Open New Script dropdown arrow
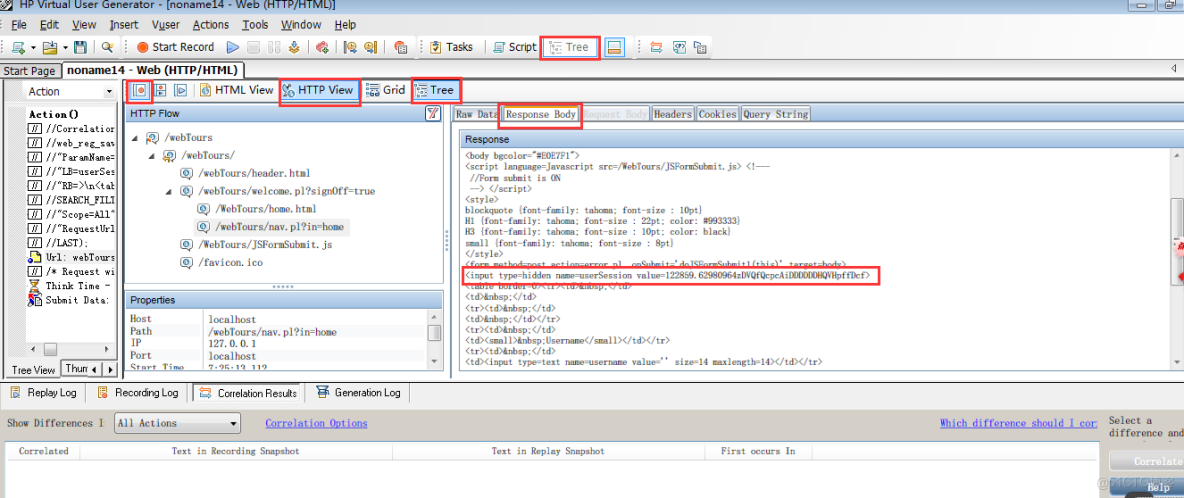Viewport: 1184px width, 498px height. [x=34, y=47]
